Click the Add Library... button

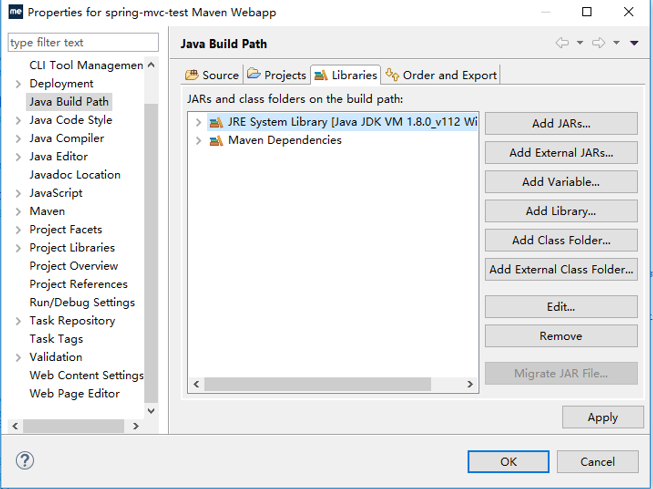click(561, 211)
